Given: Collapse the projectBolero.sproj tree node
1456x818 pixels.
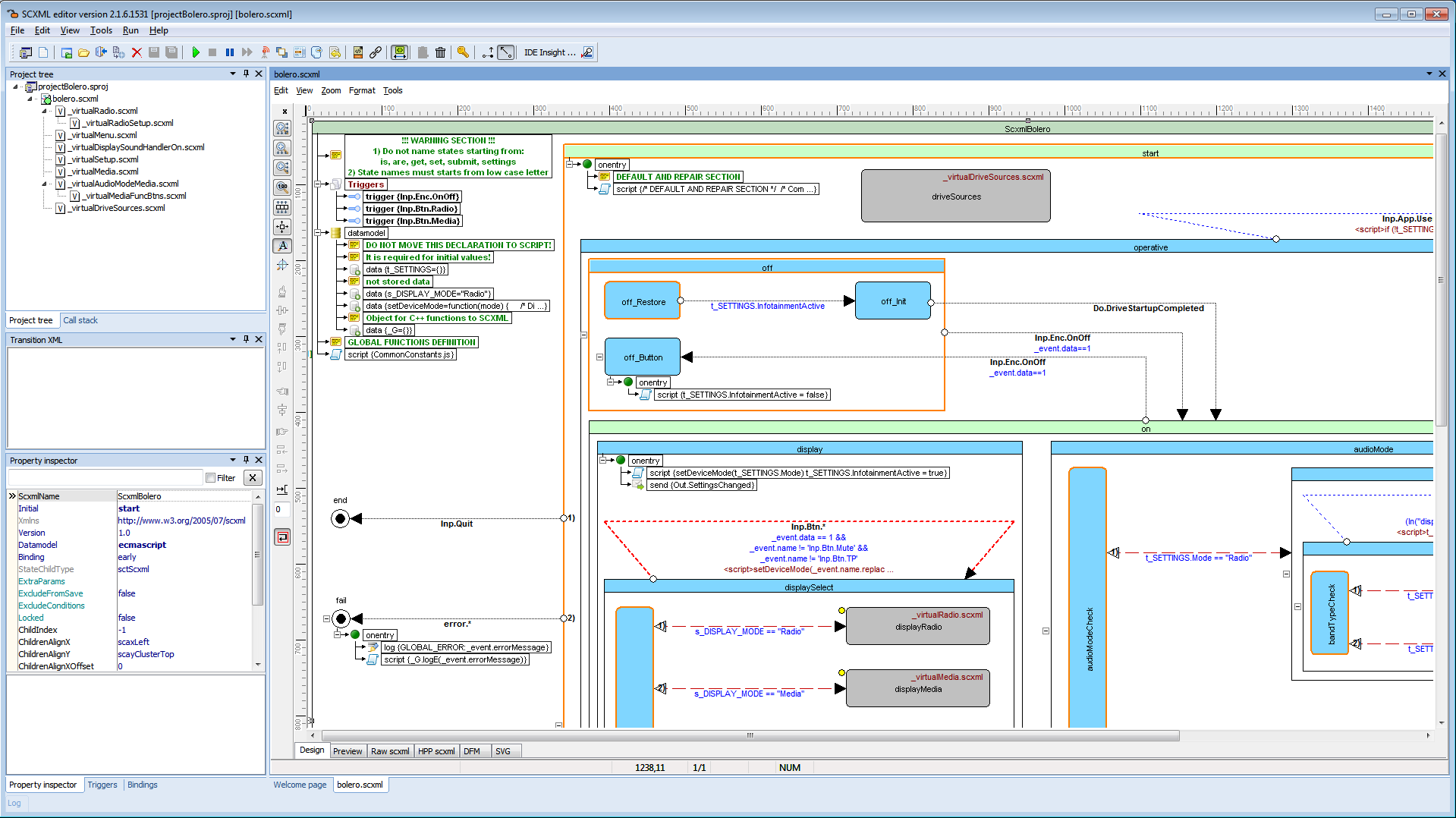Looking at the screenshot, I should pyautogui.click(x=15, y=87).
